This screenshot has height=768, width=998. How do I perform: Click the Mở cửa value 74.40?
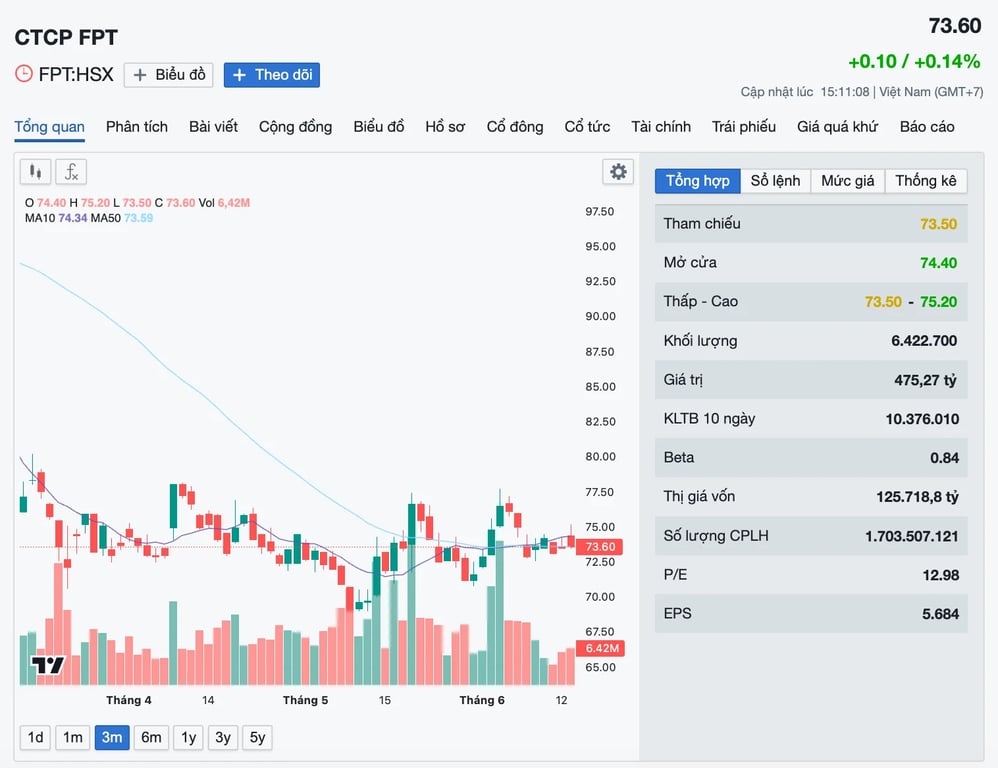point(938,263)
